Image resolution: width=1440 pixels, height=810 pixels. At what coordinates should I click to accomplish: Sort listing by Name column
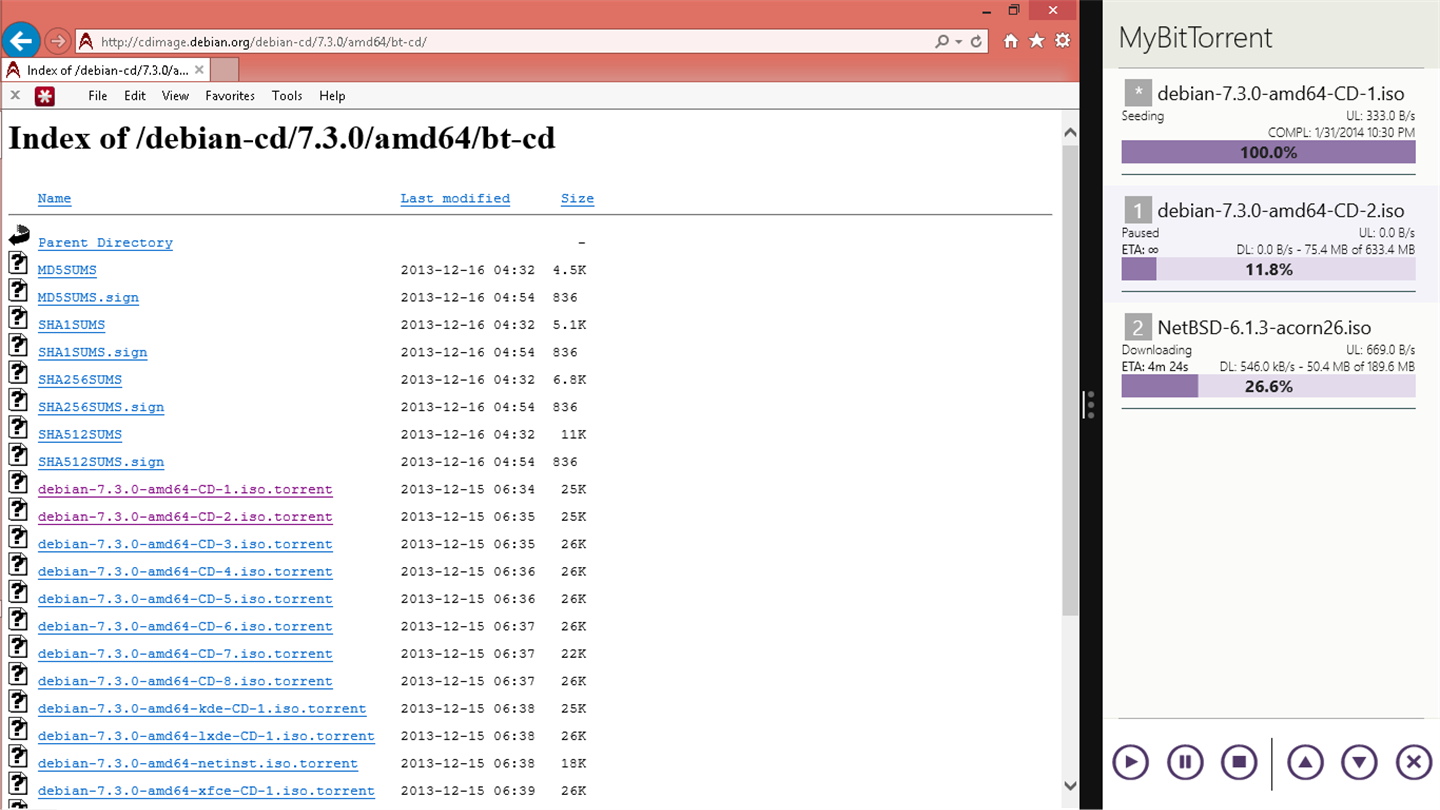coord(54,198)
